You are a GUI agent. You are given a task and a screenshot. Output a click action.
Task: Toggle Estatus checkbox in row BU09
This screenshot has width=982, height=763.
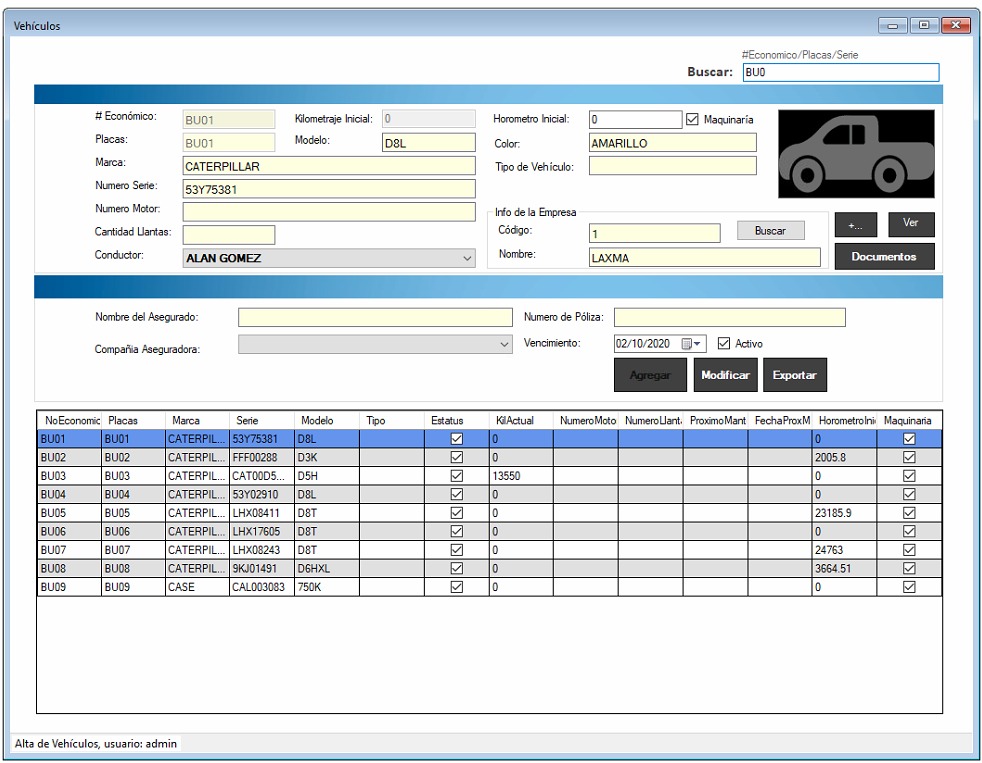457,587
